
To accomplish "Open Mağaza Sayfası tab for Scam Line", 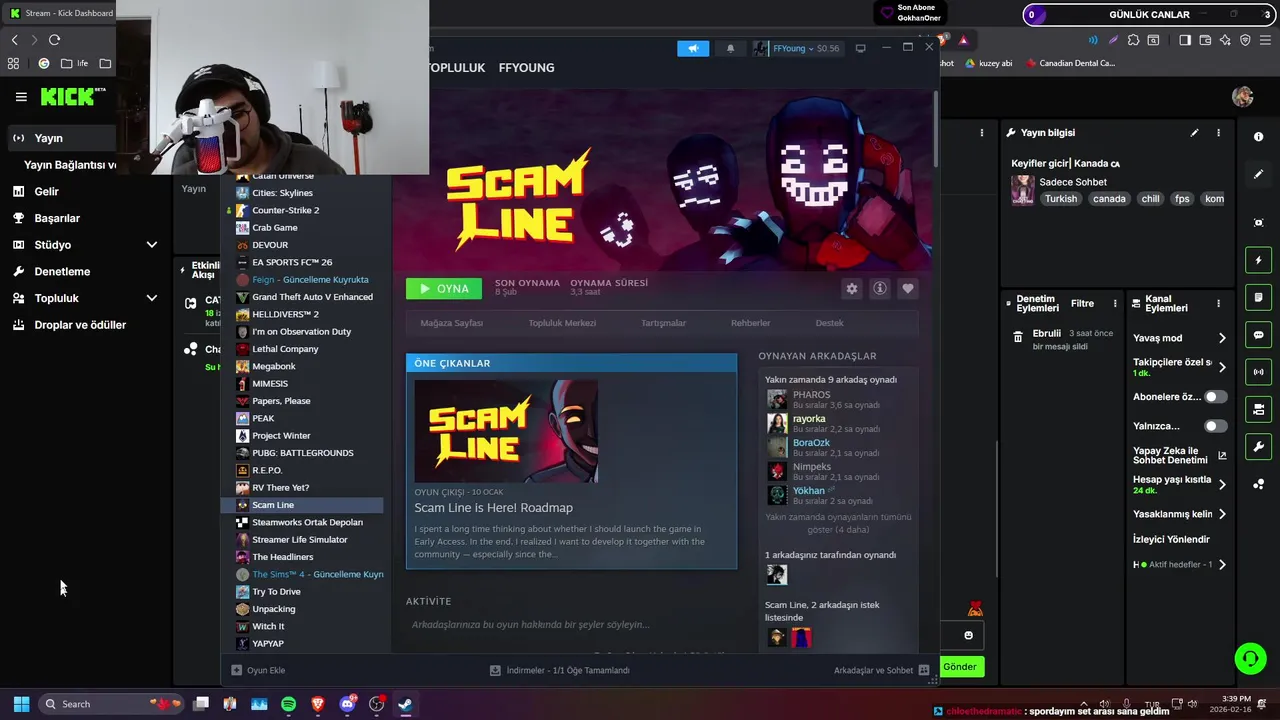I will (x=452, y=323).
